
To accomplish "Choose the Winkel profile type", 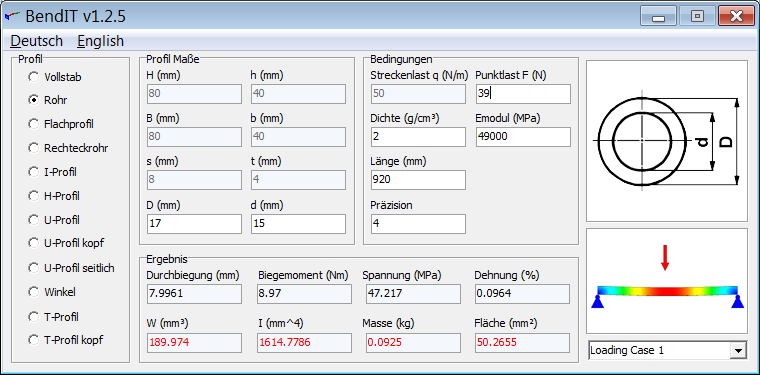I will pyautogui.click(x=52, y=292).
